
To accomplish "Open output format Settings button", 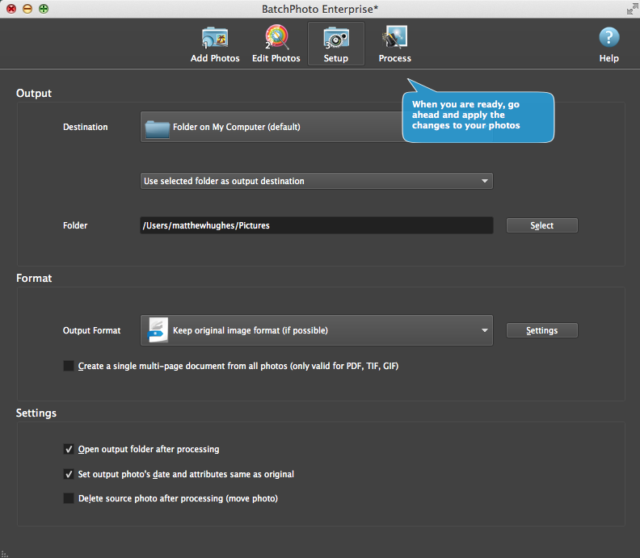I will click(541, 330).
